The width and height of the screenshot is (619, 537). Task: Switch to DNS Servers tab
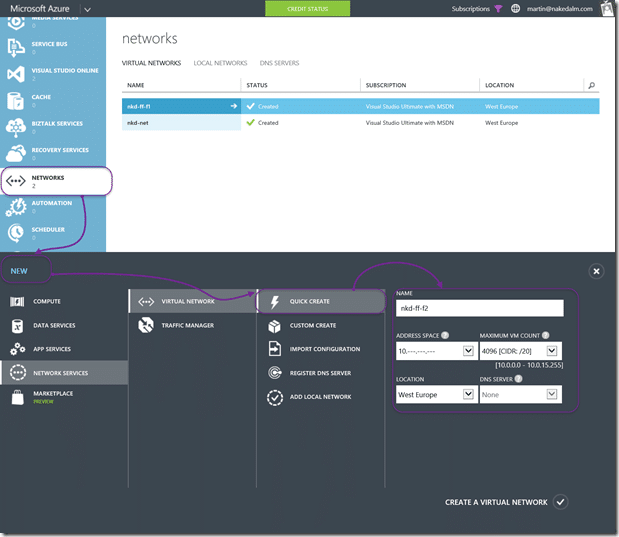pos(279,63)
